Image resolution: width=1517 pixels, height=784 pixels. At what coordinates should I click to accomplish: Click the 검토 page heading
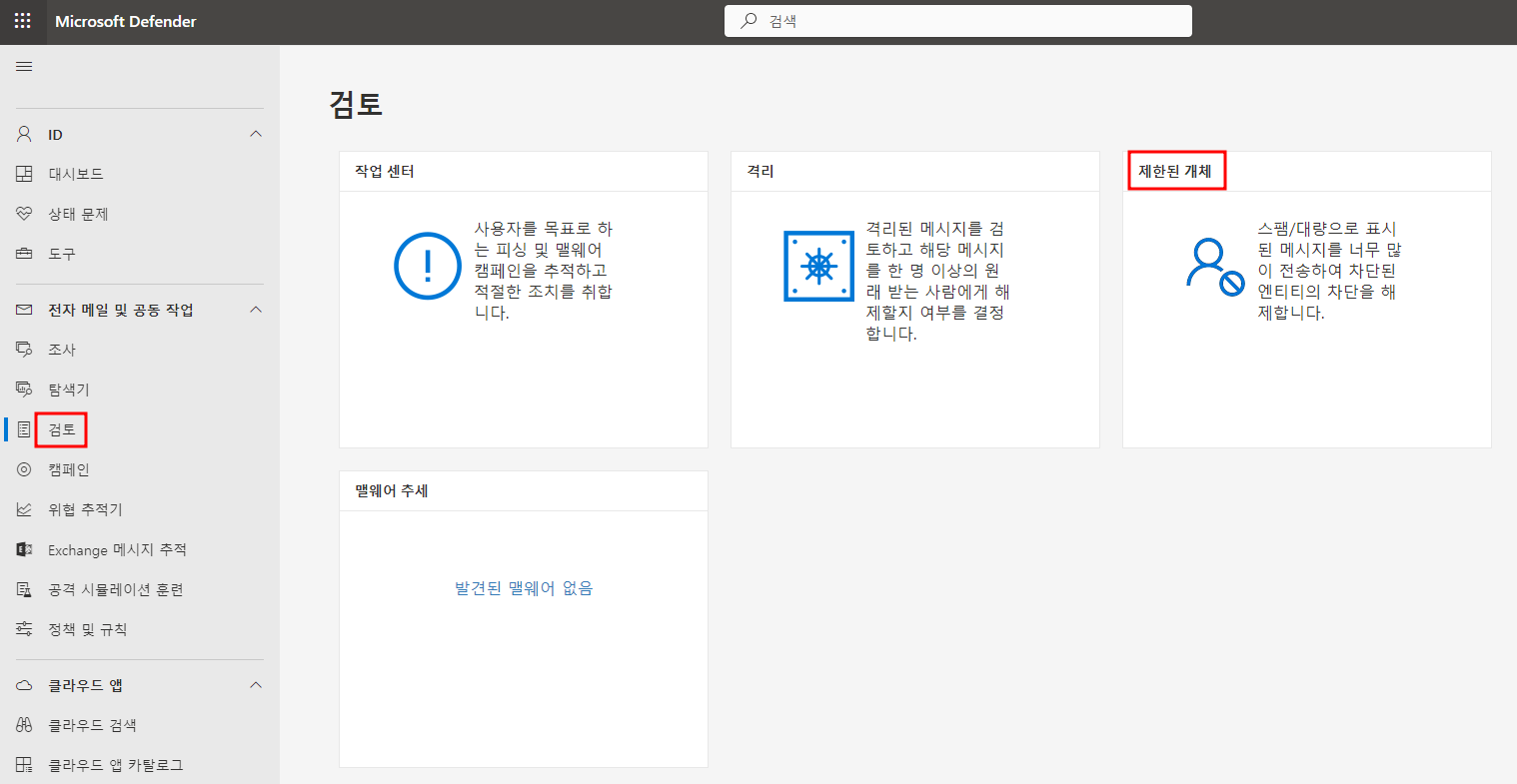click(357, 104)
